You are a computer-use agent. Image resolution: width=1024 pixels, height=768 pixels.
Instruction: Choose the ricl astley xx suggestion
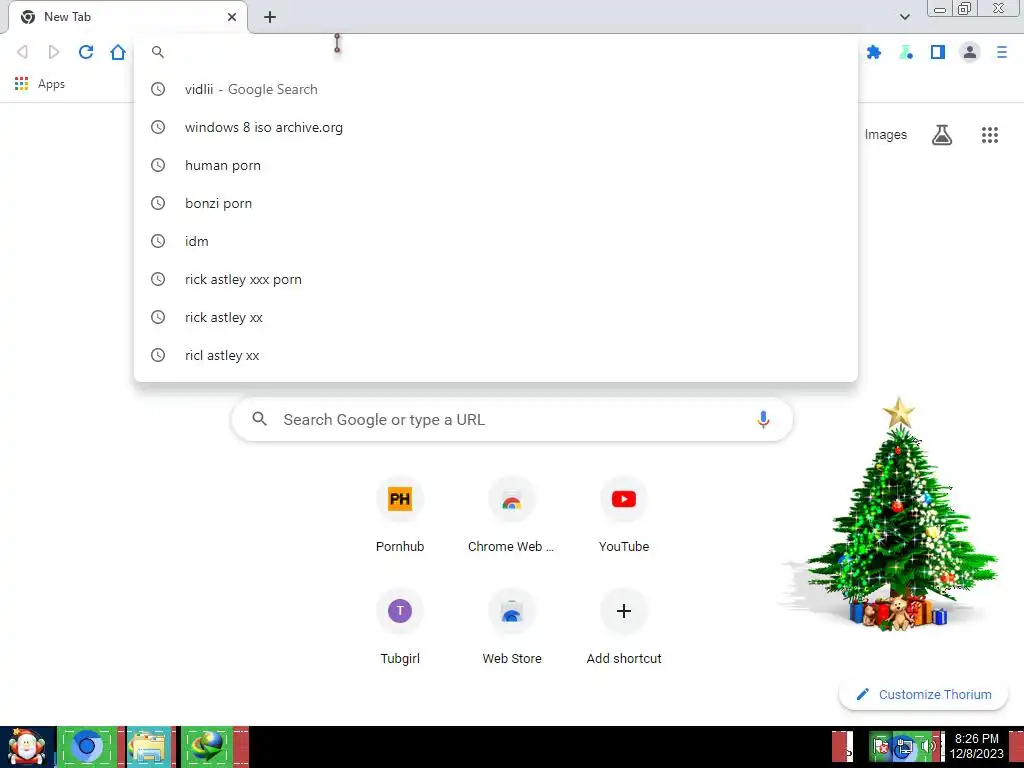tap(496, 355)
